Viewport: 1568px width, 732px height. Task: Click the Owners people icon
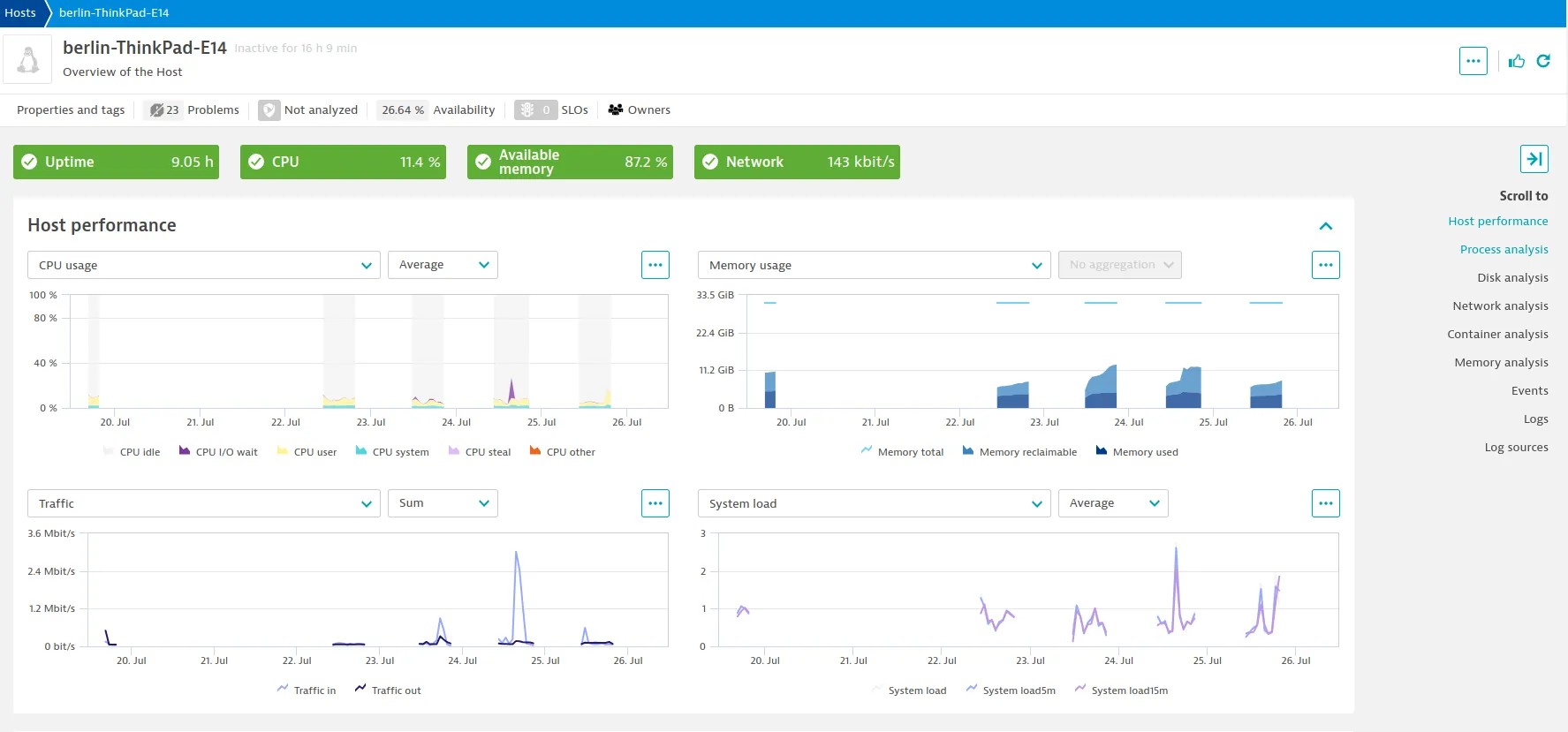click(616, 109)
